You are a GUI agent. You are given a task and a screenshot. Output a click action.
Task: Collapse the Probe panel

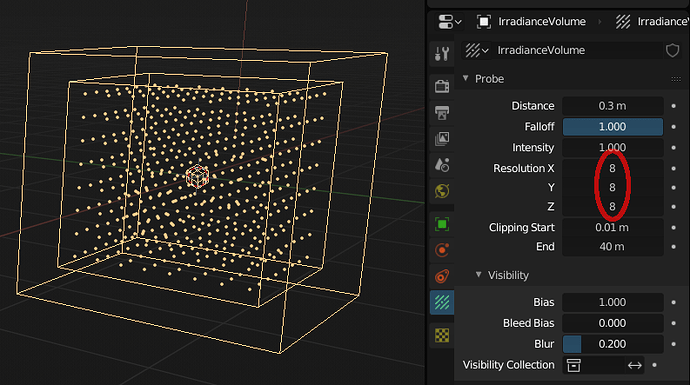coord(466,78)
